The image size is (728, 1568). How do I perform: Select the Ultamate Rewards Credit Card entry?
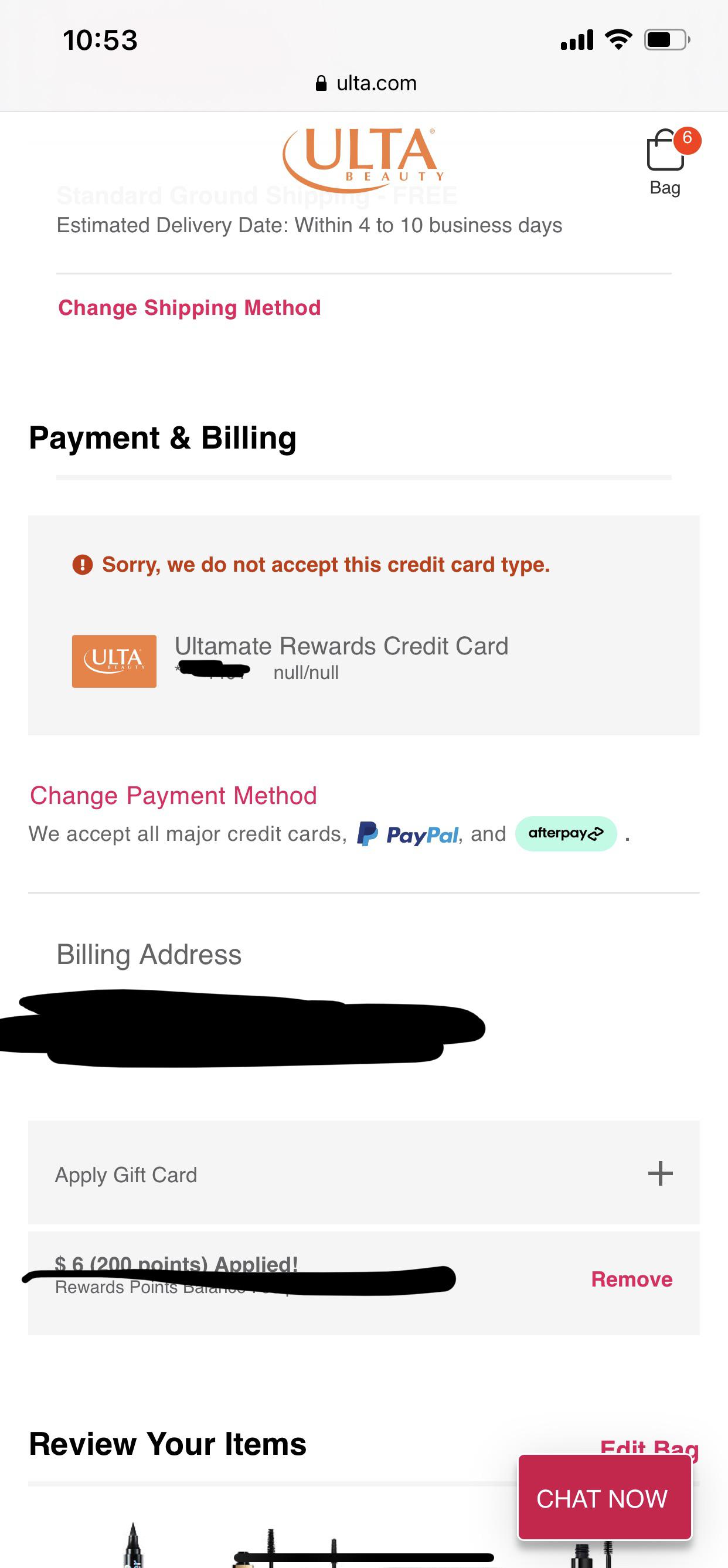click(342, 646)
